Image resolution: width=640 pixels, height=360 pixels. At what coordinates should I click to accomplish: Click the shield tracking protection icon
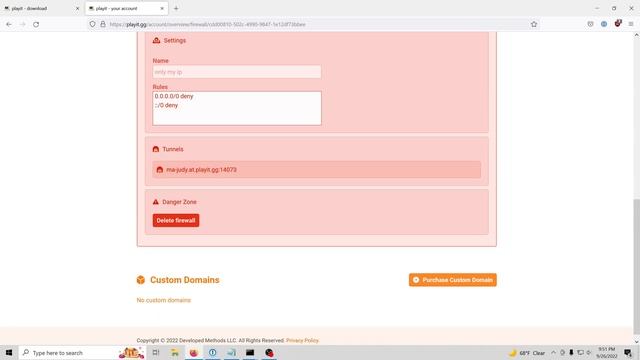point(93,24)
